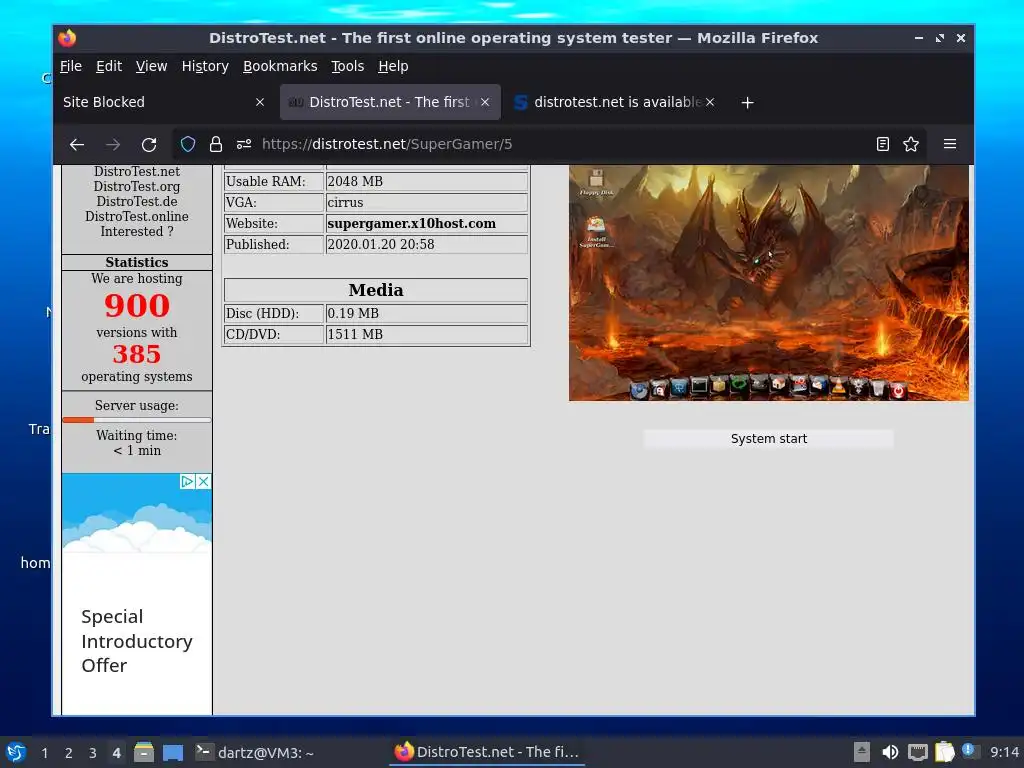Open the volume control tray icon
Viewport: 1024px width, 768px height.
pyautogui.click(x=889, y=752)
